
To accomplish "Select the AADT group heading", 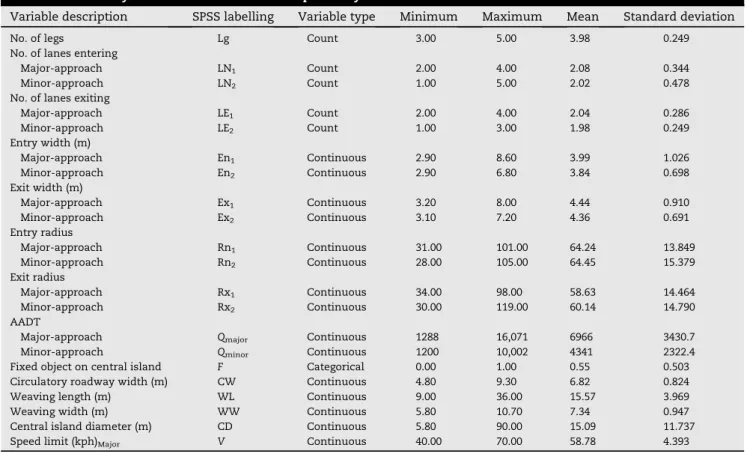I will (25, 322).
